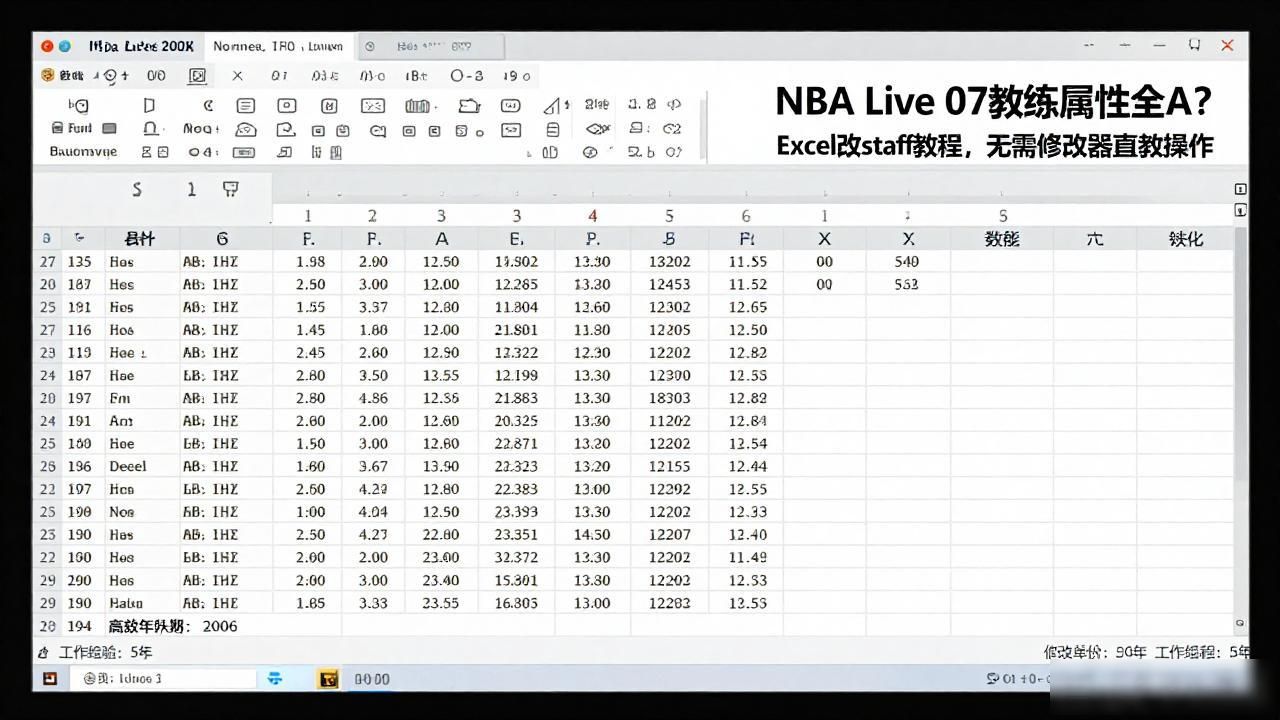Click the X icon in the quick toolbar
This screenshot has width=1280, height=720.
coord(237,76)
